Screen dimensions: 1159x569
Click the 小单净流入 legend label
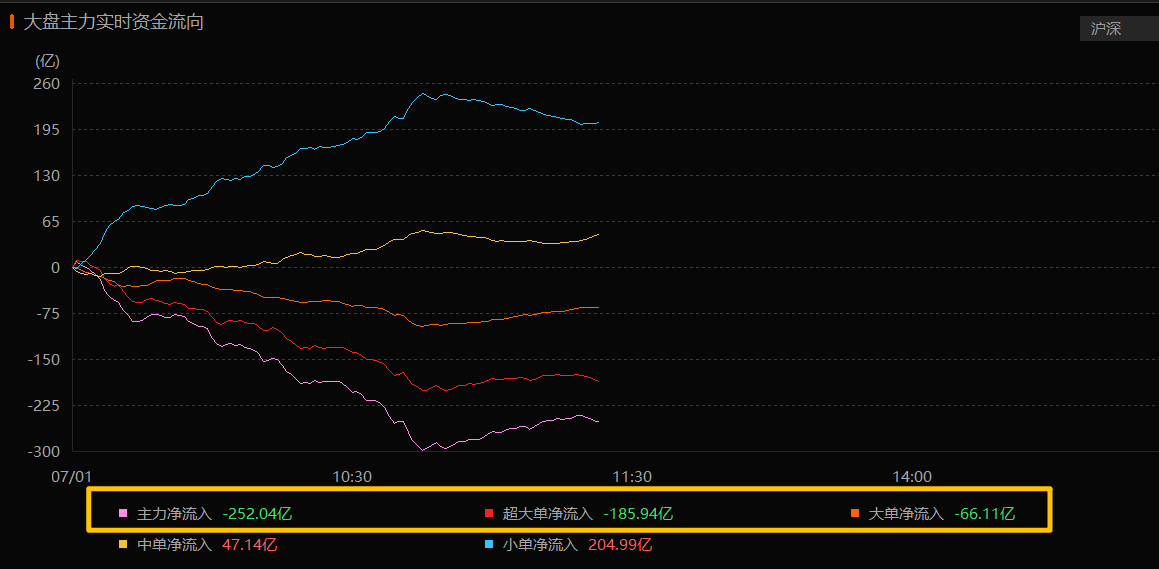point(540,545)
